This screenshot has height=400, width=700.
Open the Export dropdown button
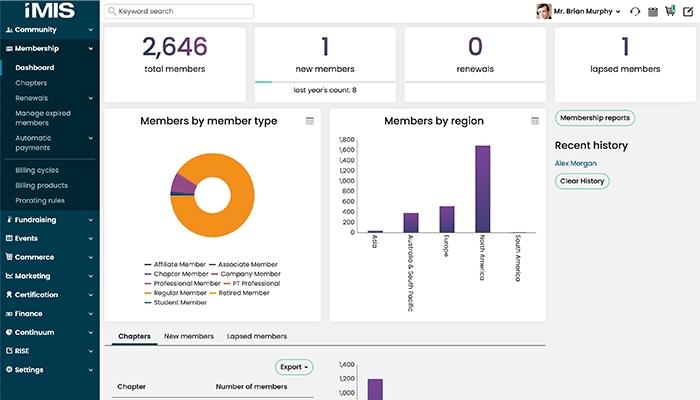(294, 367)
